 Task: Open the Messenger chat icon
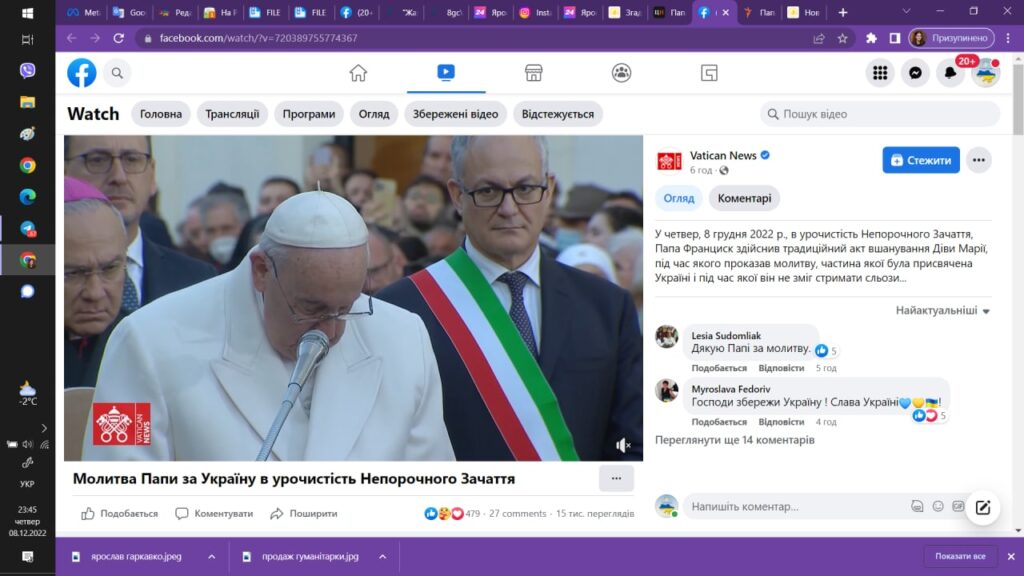[914, 73]
